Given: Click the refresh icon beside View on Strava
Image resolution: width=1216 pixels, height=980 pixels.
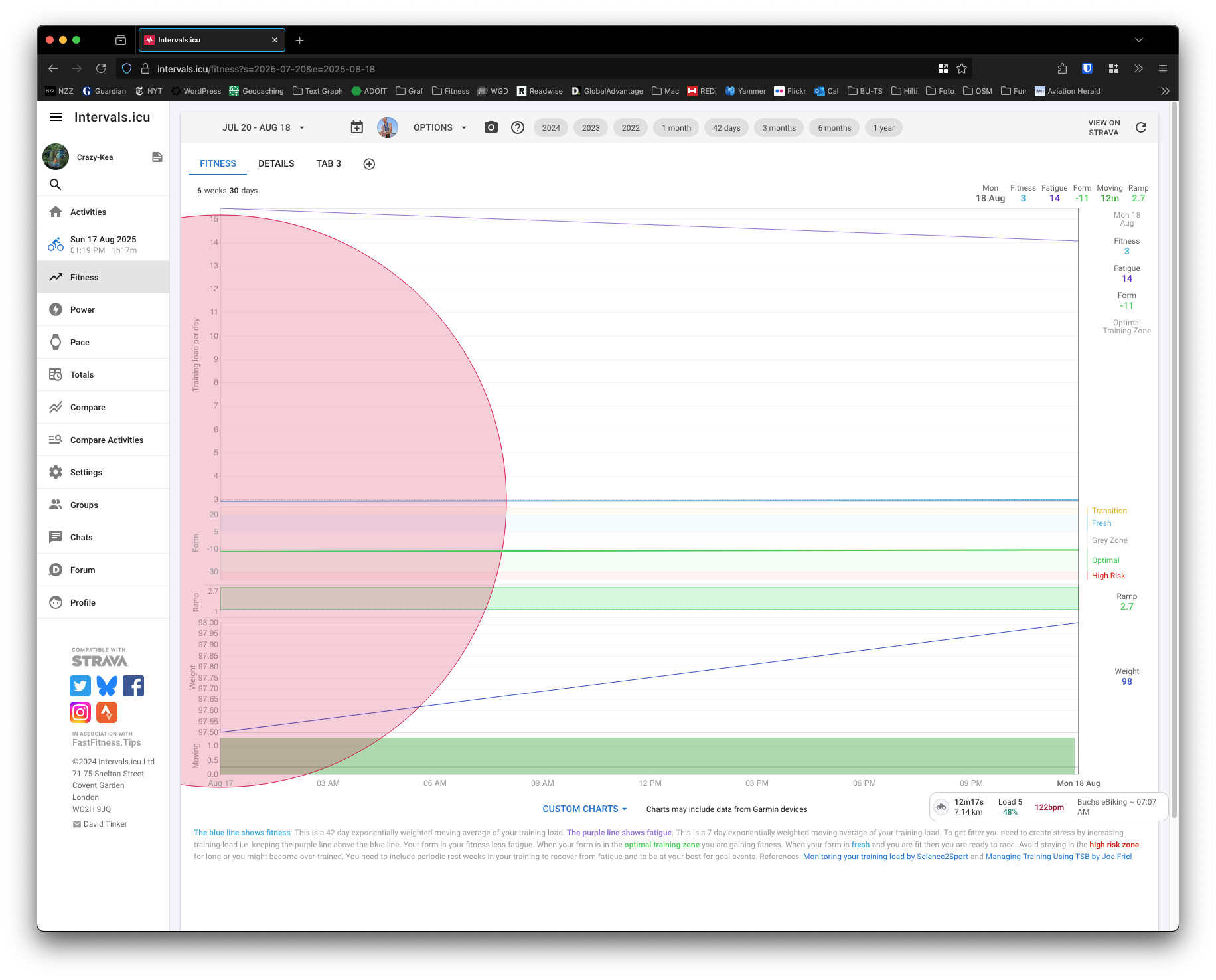Looking at the screenshot, I should coord(1141,127).
